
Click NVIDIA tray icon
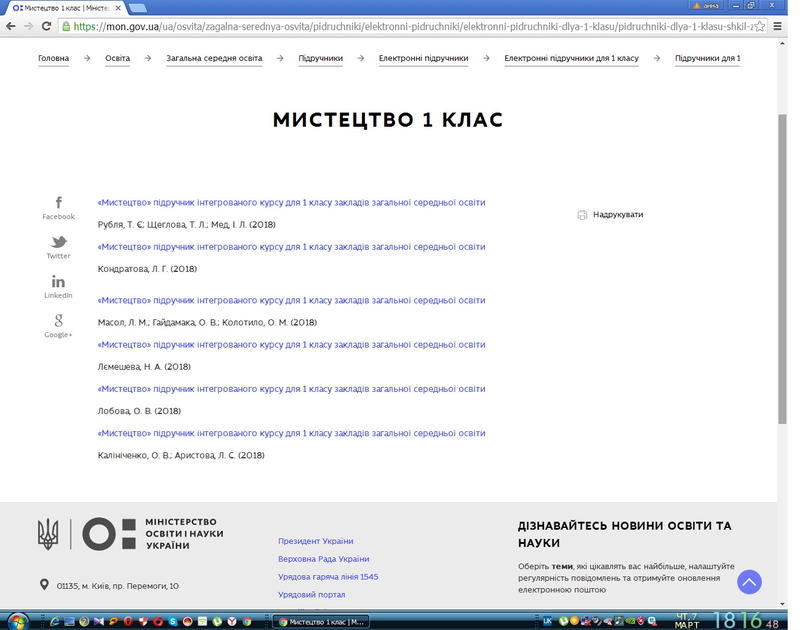pos(630,621)
